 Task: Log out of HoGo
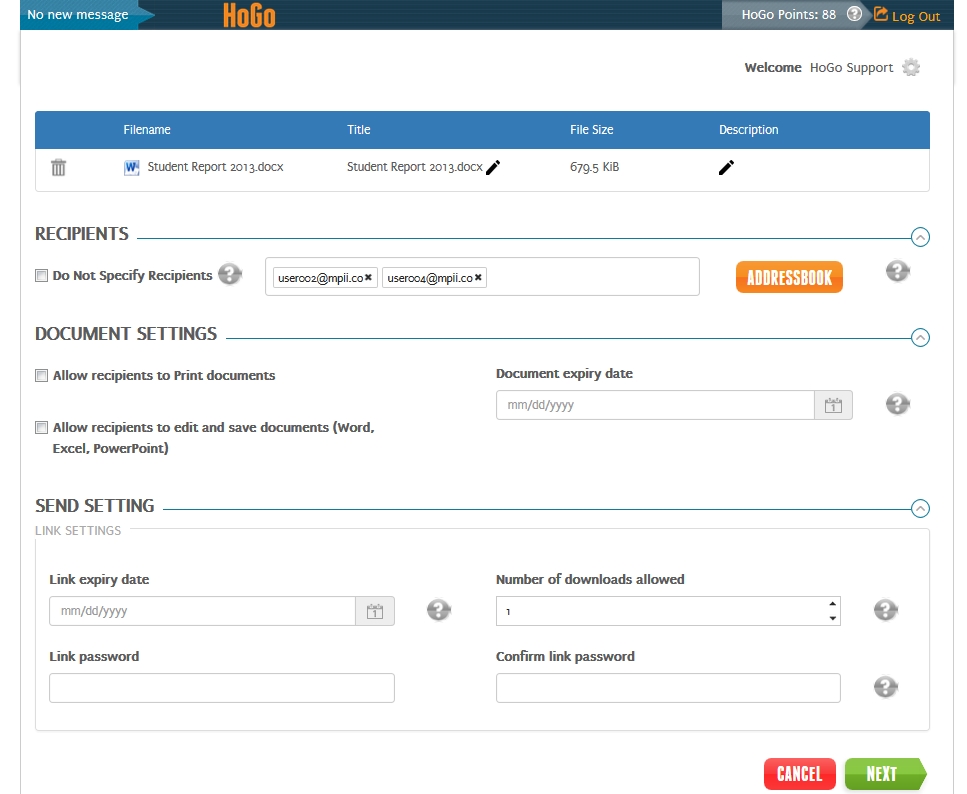[907, 16]
